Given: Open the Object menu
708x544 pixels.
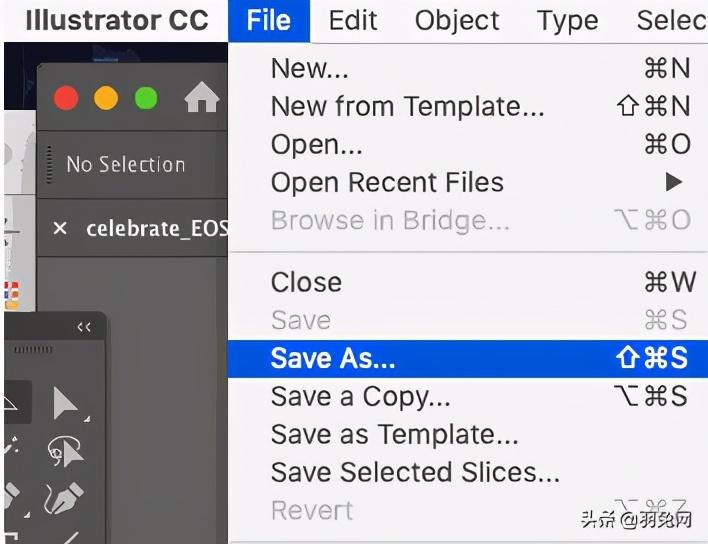Looking at the screenshot, I should [457, 21].
